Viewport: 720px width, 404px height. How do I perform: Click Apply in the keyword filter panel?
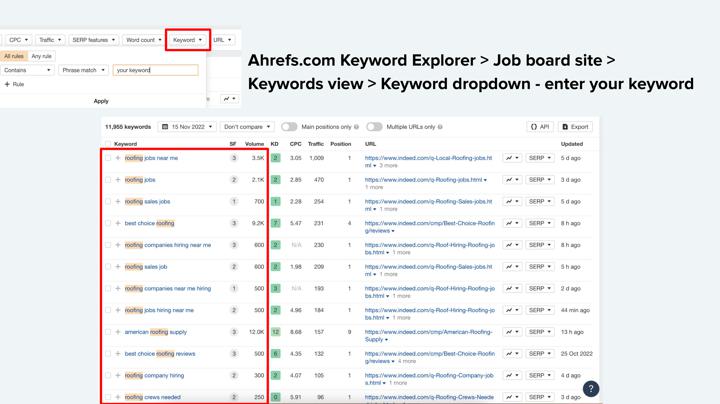pyautogui.click(x=101, y=101)
